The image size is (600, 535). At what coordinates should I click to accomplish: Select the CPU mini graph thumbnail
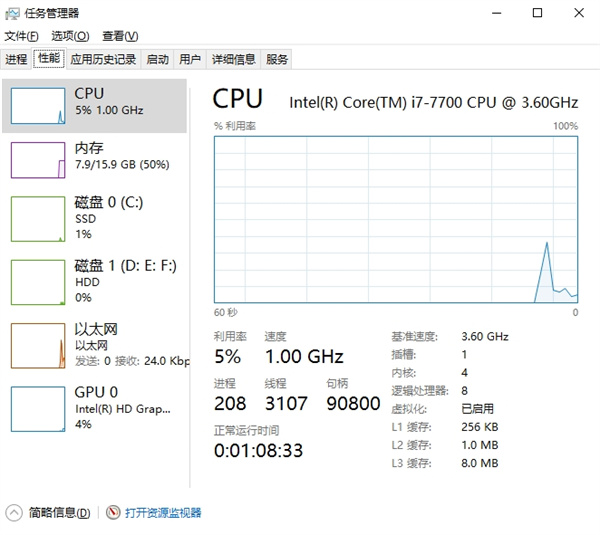click(37, 105)
